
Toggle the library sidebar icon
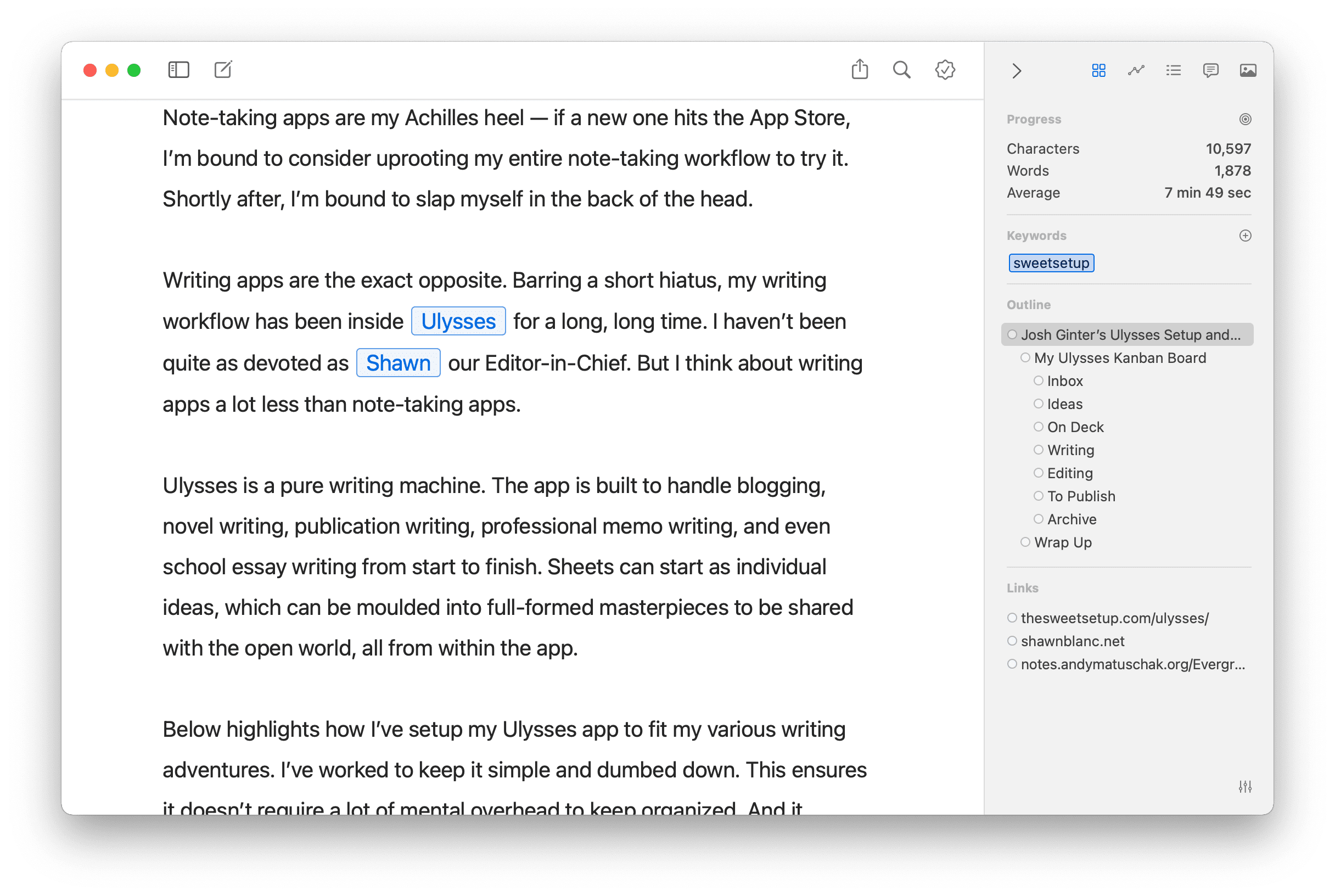click(178, 70)
